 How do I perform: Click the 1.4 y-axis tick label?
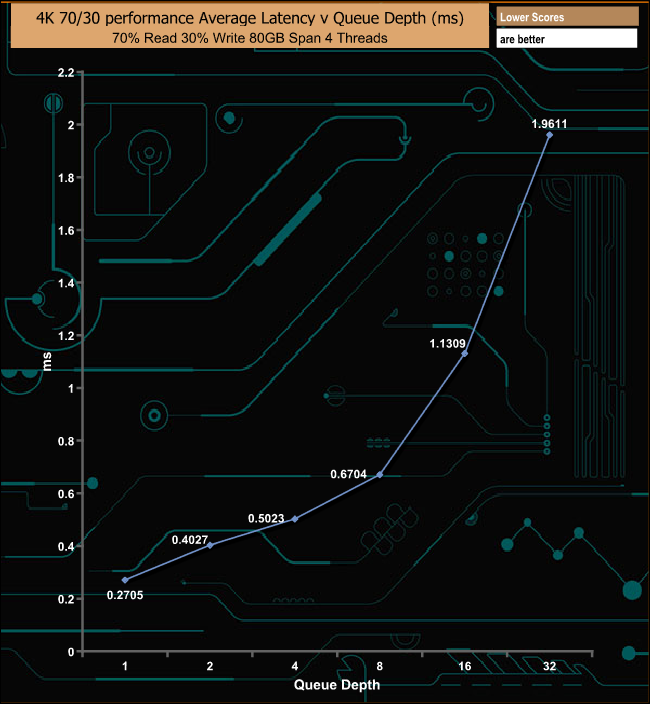coord(66,283)
